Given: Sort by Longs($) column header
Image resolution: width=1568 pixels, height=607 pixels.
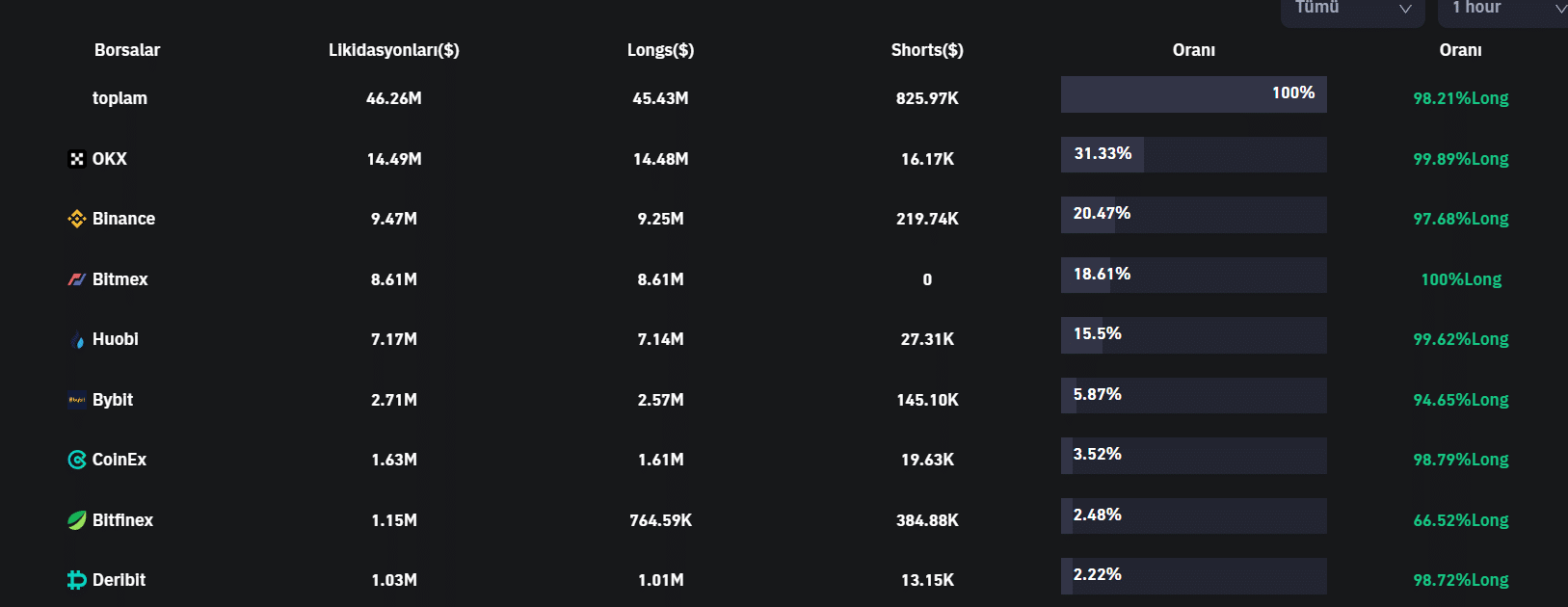Looking at the screenshot, I should (x=660, y=50).
